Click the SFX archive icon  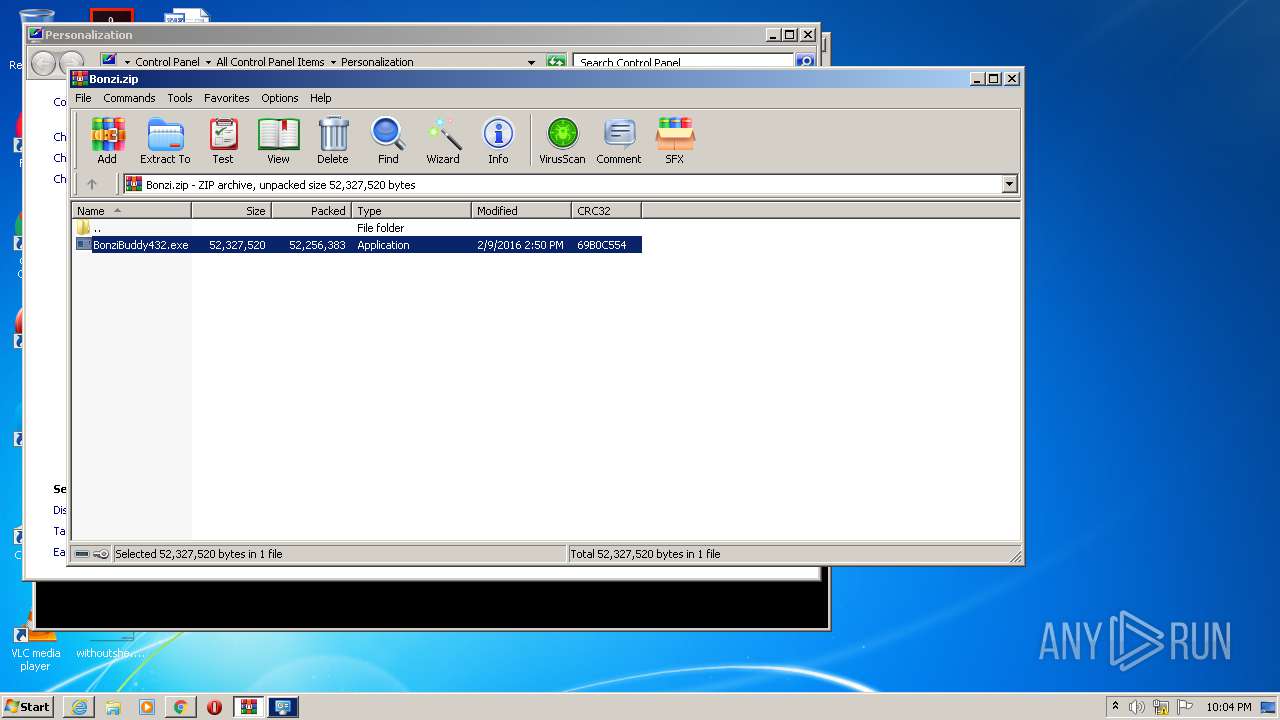click(675, 140)
